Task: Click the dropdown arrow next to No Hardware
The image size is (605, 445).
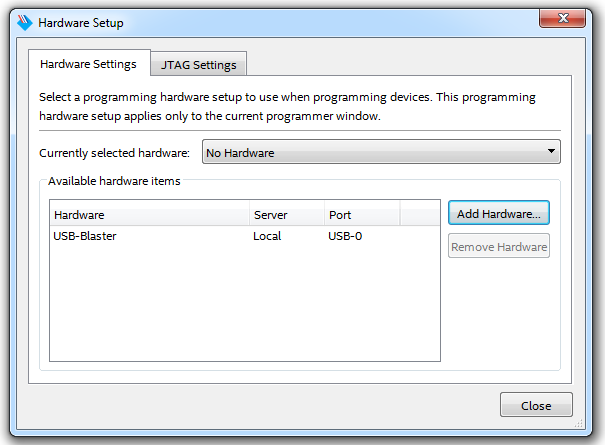Action: coord(551,152)
